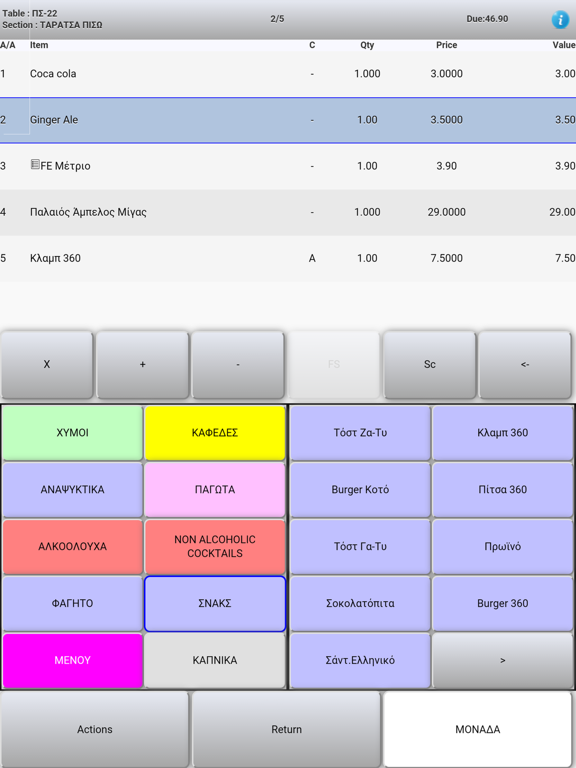Decrease quantity with the - button

(238, 364)
